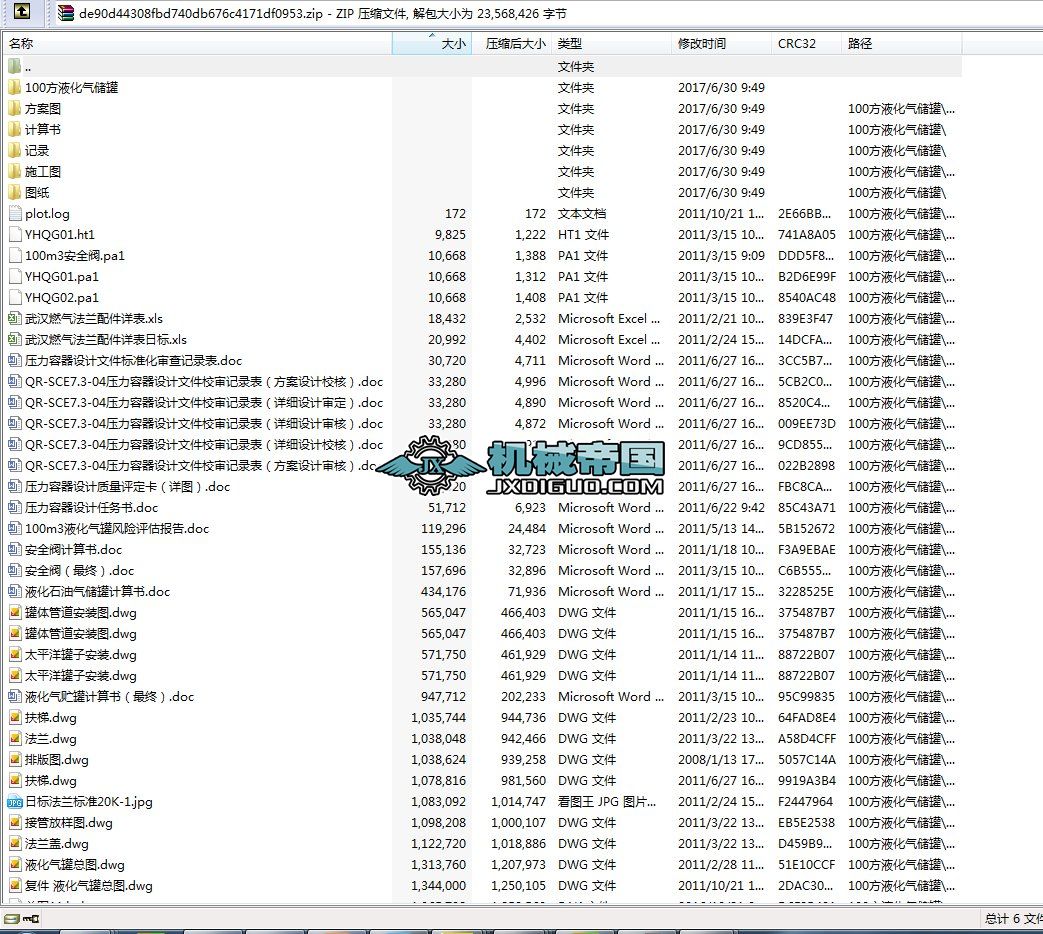Click YHQG01.ht1 file icon
Image resolution: width=1043 pixels, height=934 pixels.
15,234
